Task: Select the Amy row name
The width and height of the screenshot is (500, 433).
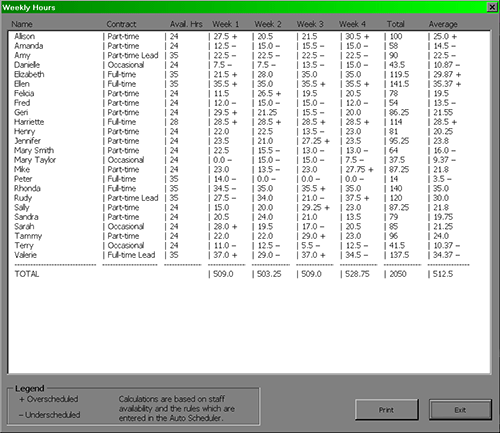Action: click(x=22, y=55)
